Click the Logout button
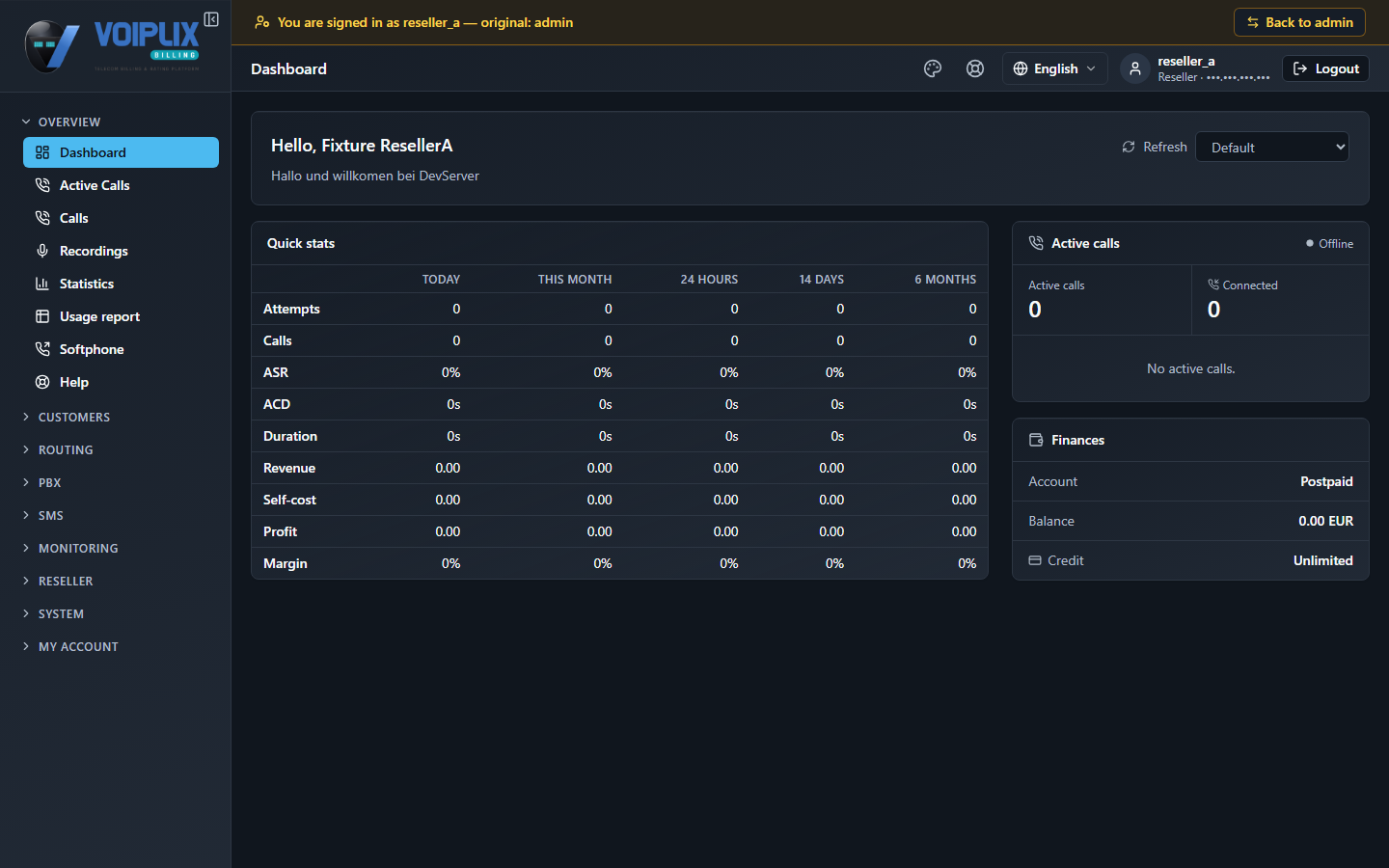This screenshot has width=1389, height=868. coord(1325,68)
